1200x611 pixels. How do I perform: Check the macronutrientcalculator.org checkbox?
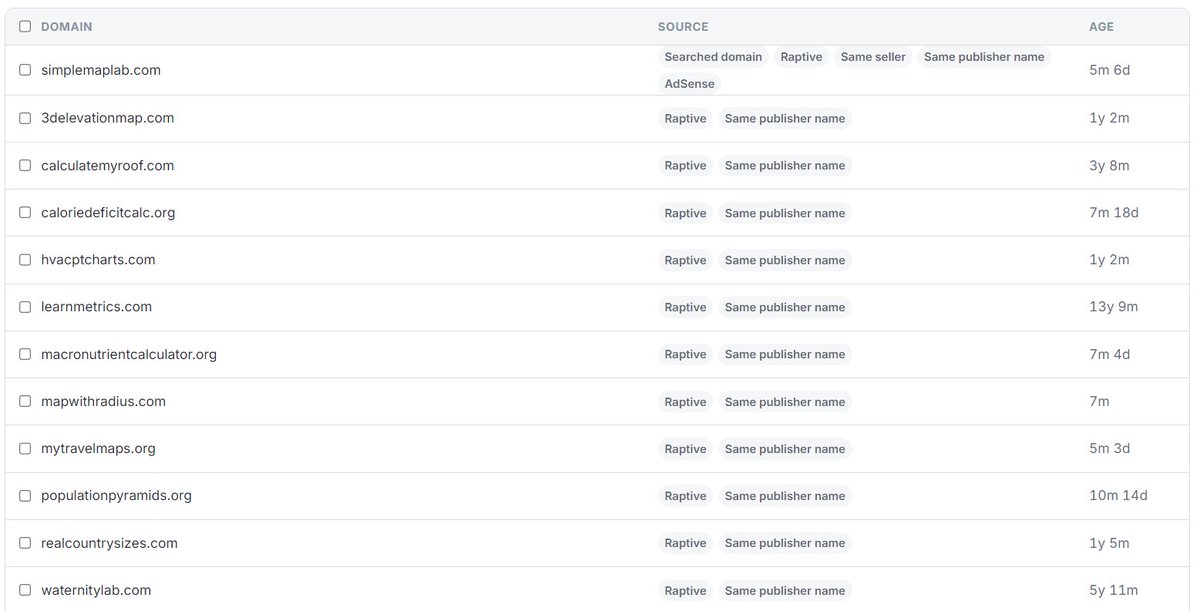pyautogui.click(x=25, y=354)
